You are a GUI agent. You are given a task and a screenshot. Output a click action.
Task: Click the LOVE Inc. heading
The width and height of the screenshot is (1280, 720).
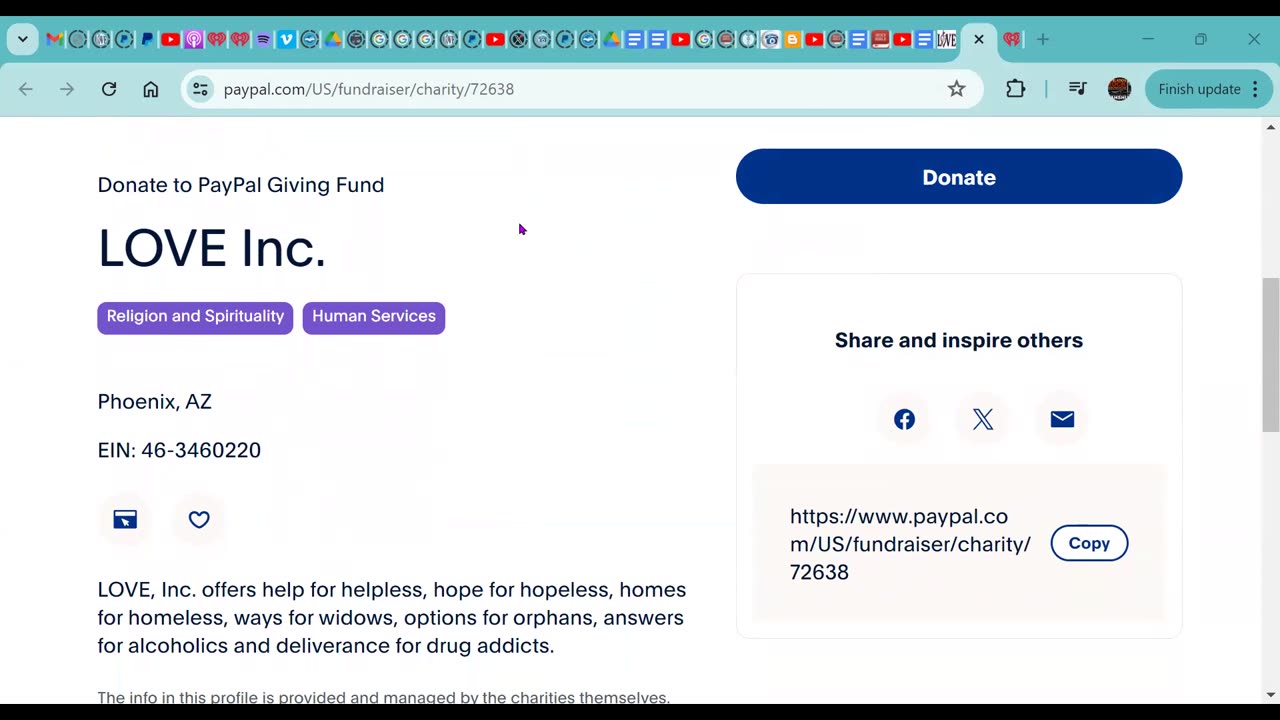[212, 248]
